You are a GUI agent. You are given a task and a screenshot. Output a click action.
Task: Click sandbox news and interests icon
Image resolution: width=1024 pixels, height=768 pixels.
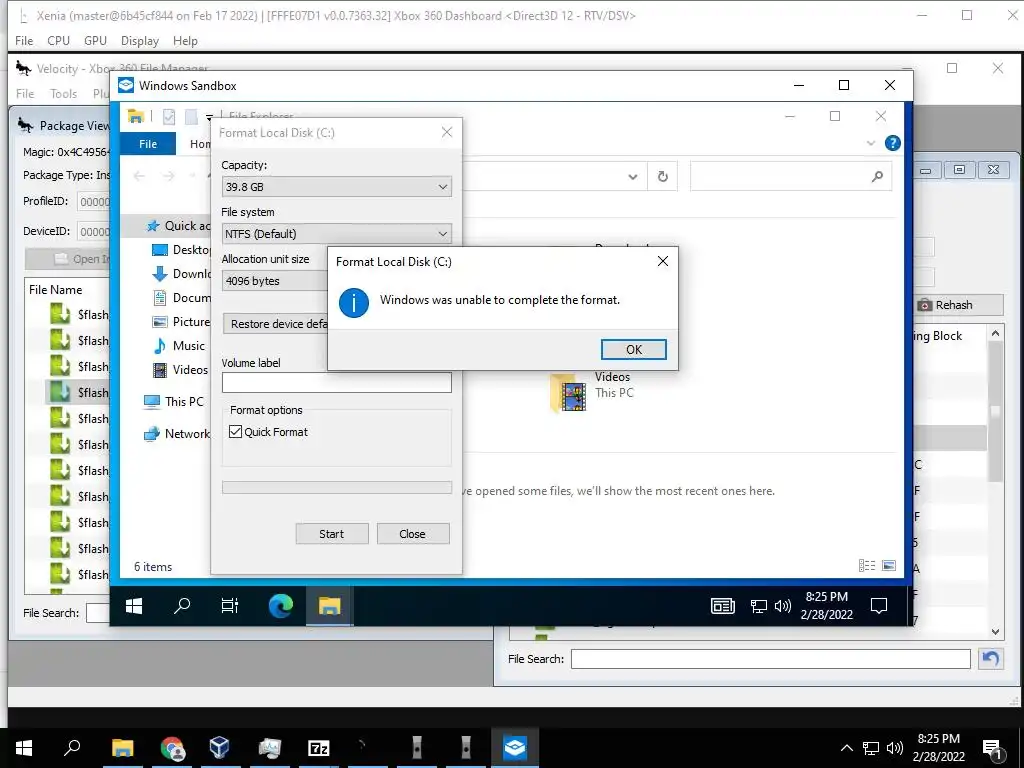[723, 607]
